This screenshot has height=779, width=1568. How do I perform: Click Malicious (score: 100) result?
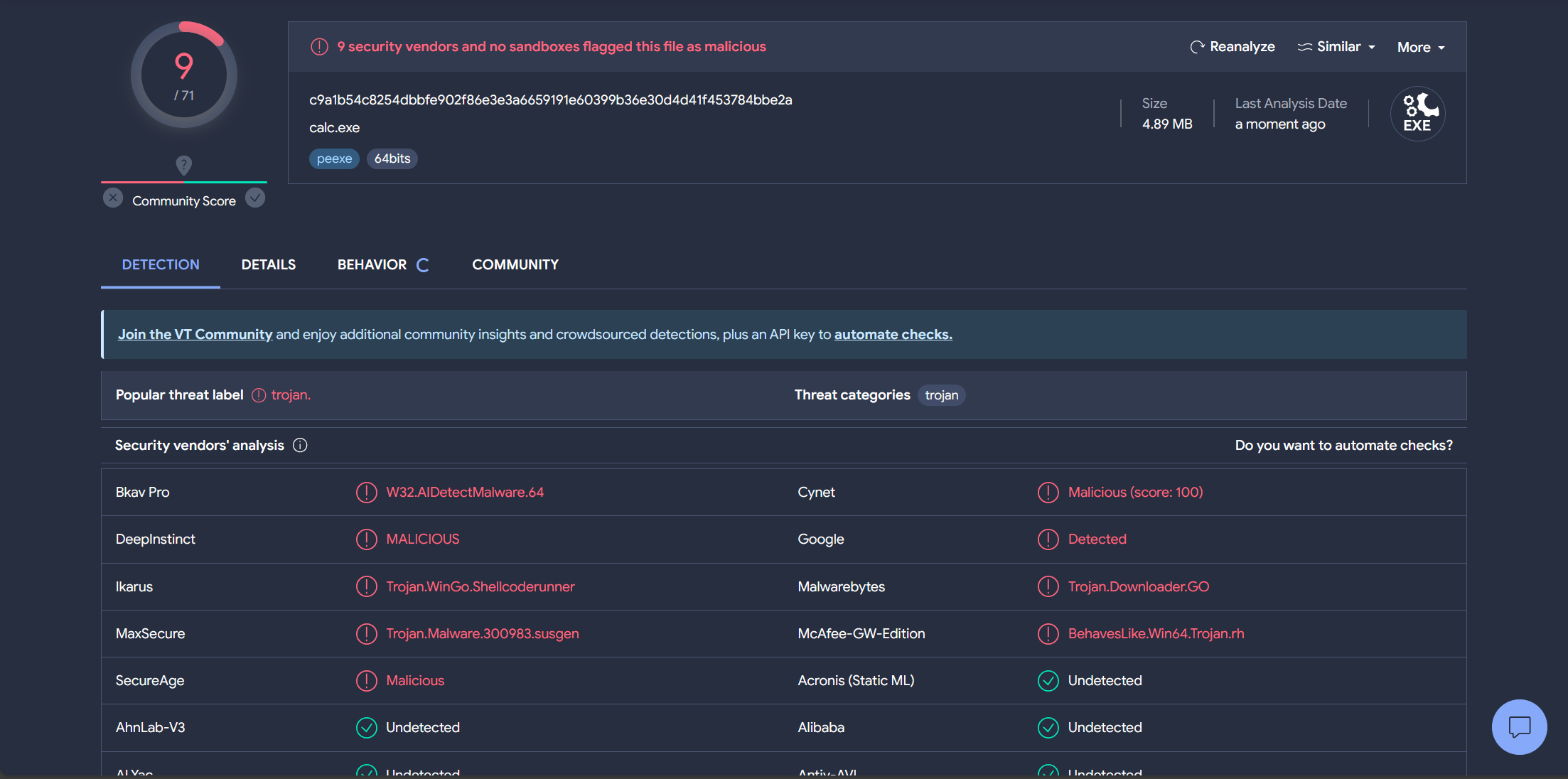coord(1136,493)
